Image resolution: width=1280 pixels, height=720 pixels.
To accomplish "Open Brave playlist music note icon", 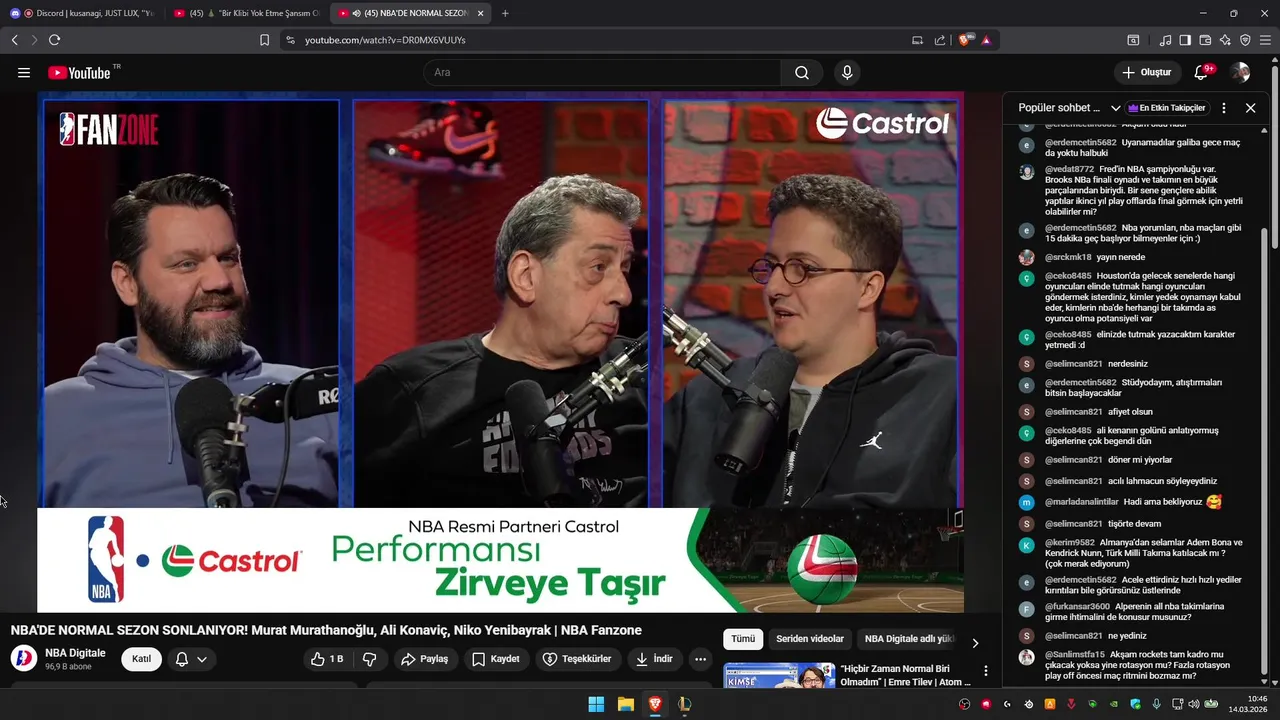I will coord(1165,40).
